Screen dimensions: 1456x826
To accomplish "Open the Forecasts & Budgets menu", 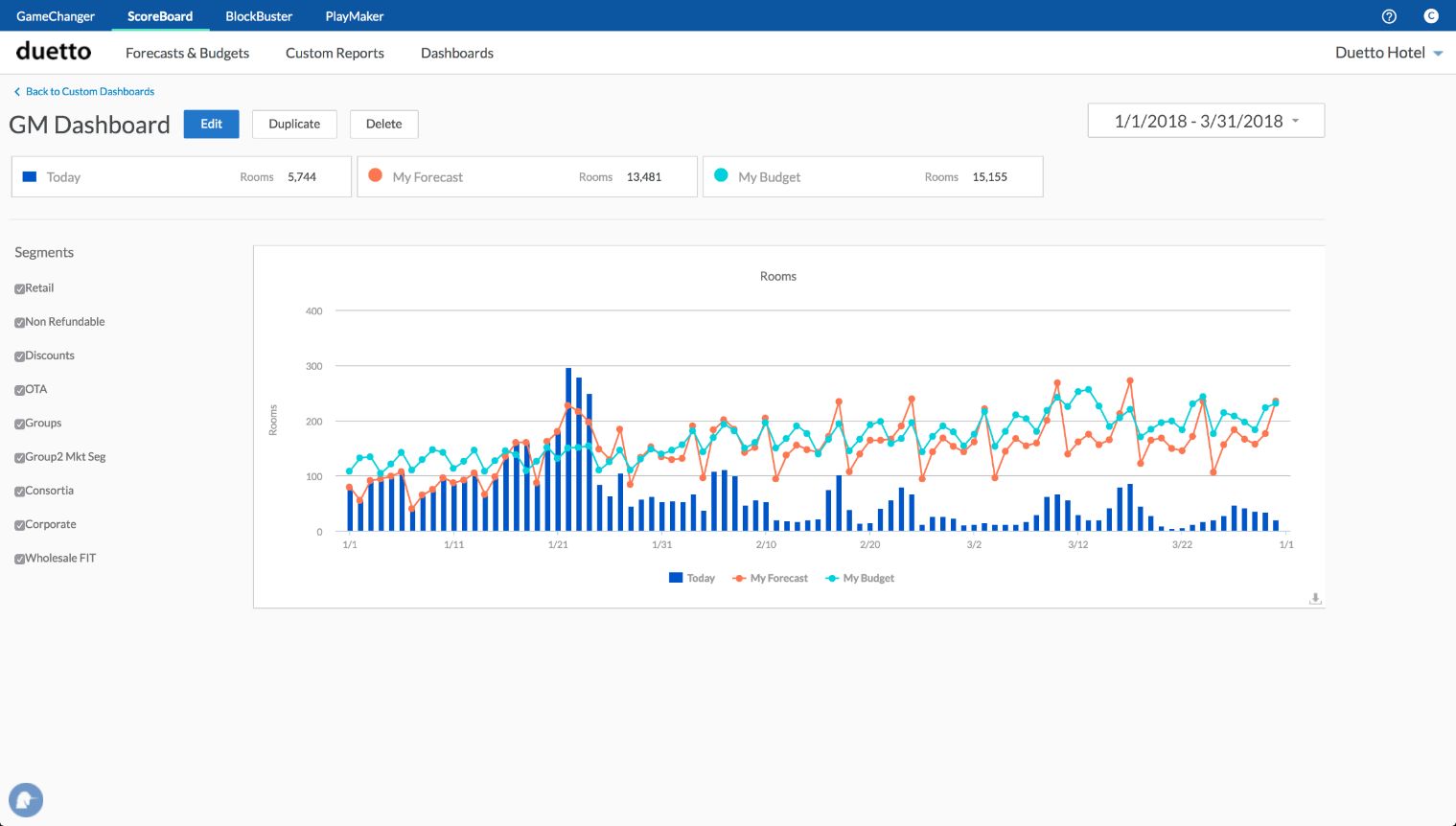I will tap(187, 53).
